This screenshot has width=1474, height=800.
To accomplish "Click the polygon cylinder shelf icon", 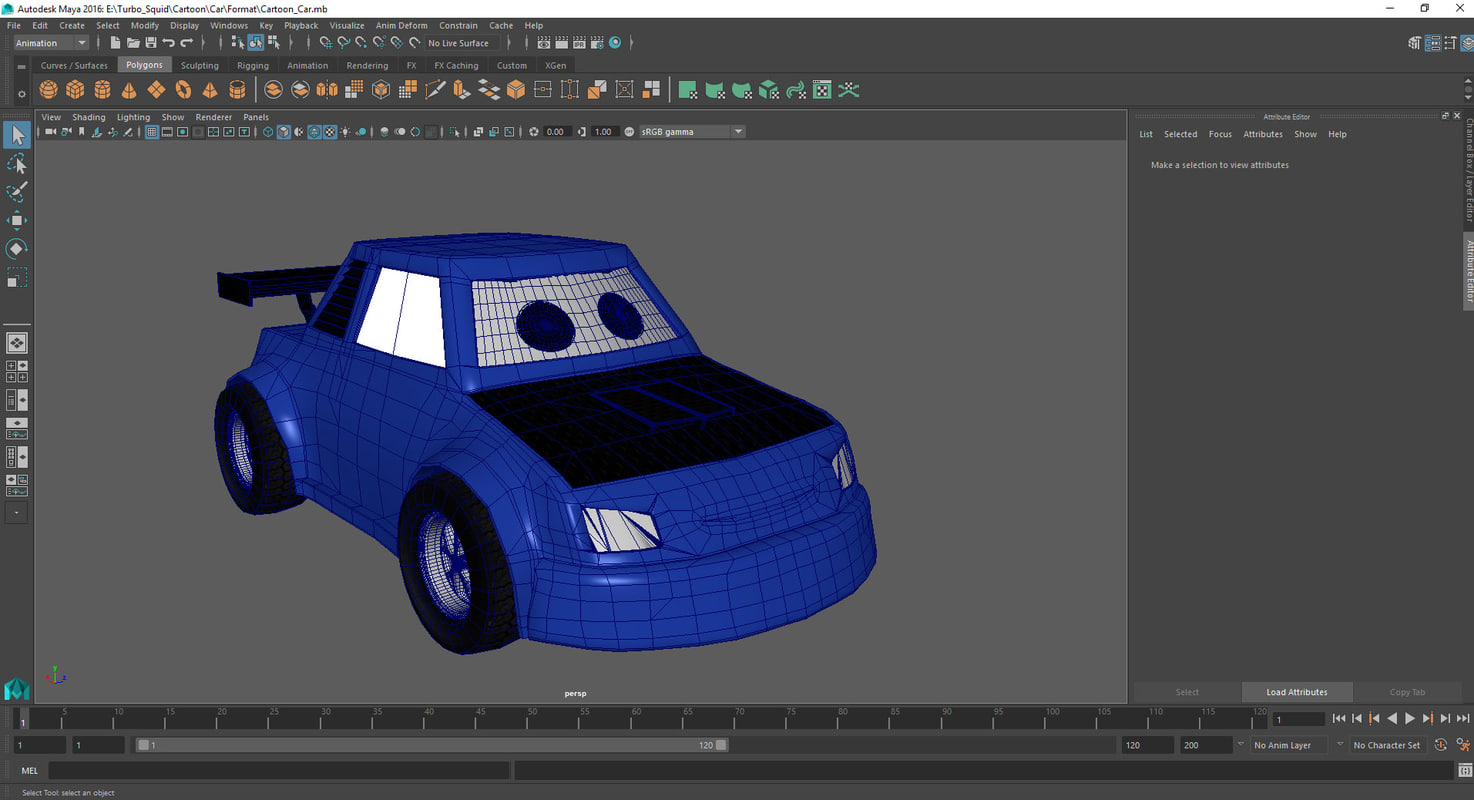I will 104,89.
